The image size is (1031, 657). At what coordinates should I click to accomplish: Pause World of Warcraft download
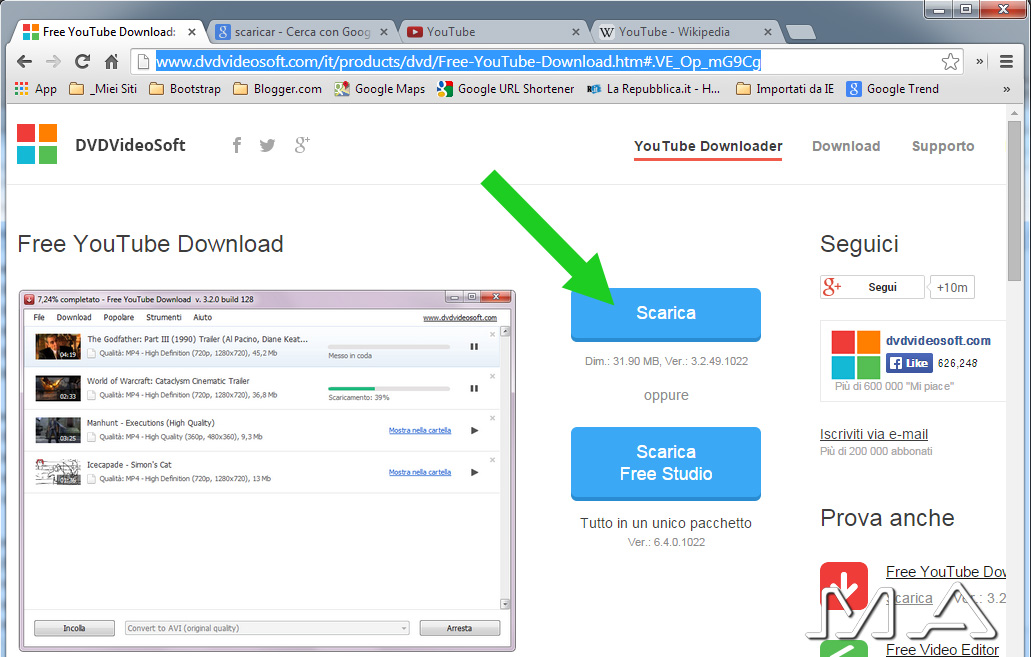[474, 389]
